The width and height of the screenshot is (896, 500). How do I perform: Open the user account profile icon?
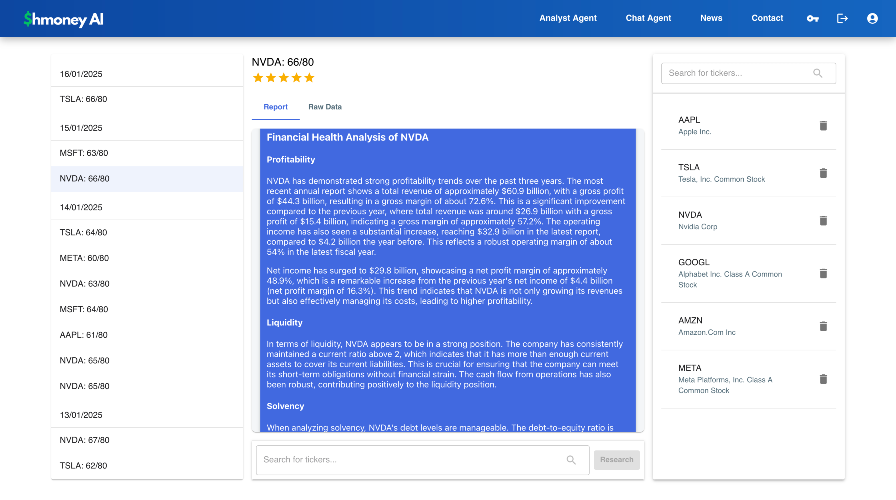(x=872, y=18)
